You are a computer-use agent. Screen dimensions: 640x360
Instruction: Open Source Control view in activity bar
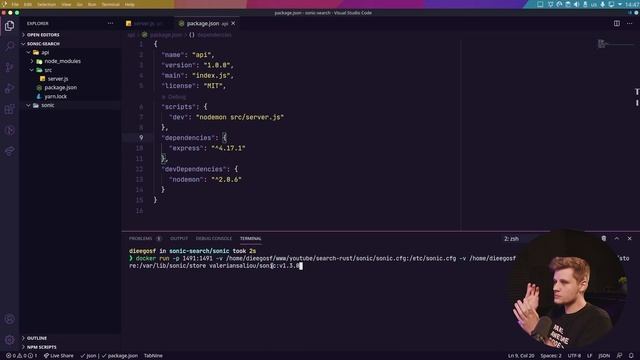coord(9,67)
